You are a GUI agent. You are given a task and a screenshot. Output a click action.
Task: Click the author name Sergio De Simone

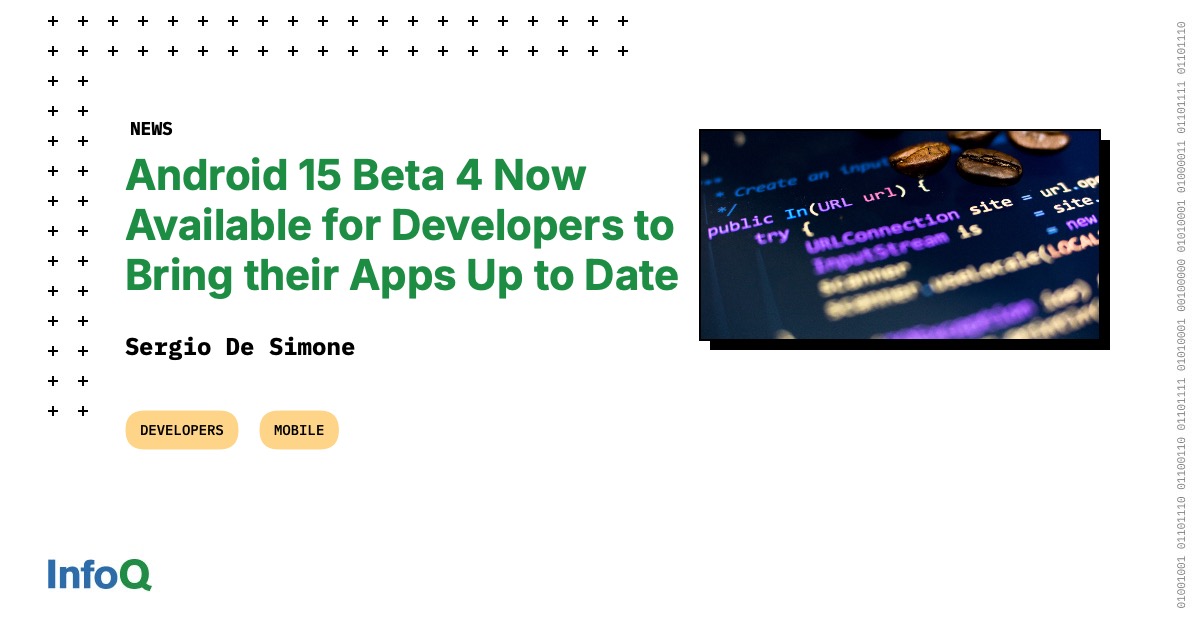point(240,347)
